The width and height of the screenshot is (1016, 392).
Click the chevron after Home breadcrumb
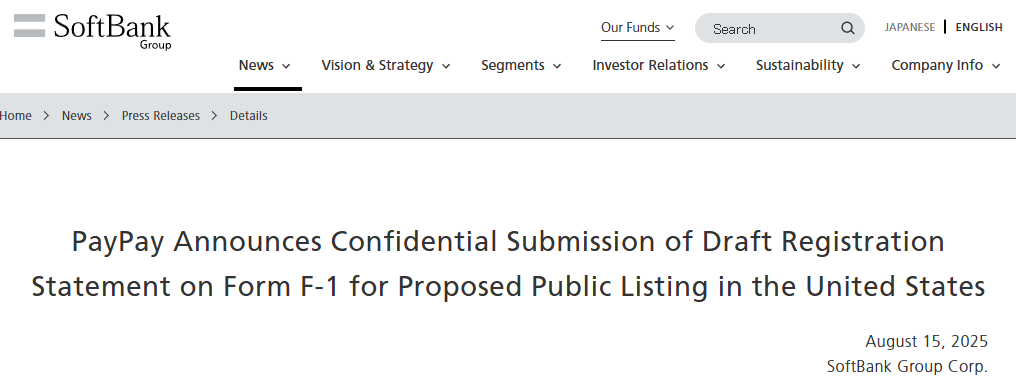pos(47,116)
